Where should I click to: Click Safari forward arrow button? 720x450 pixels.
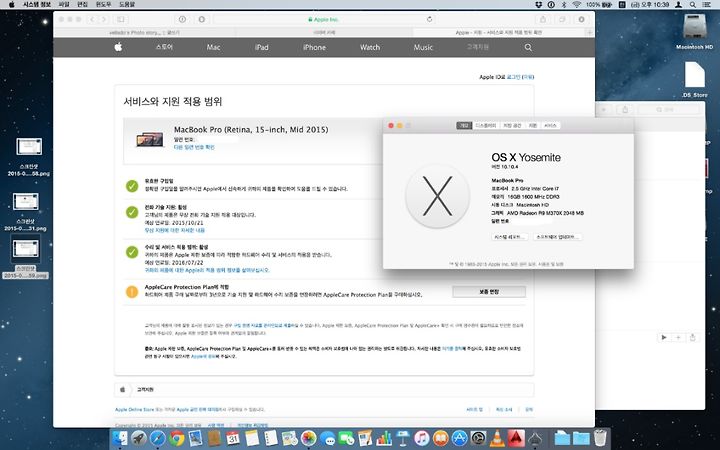[104, 19]
